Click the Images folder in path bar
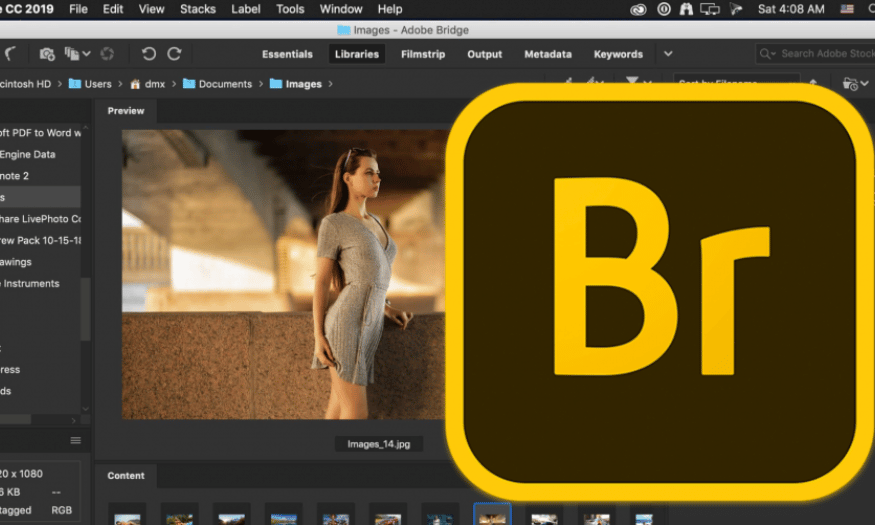 point(304,84)
